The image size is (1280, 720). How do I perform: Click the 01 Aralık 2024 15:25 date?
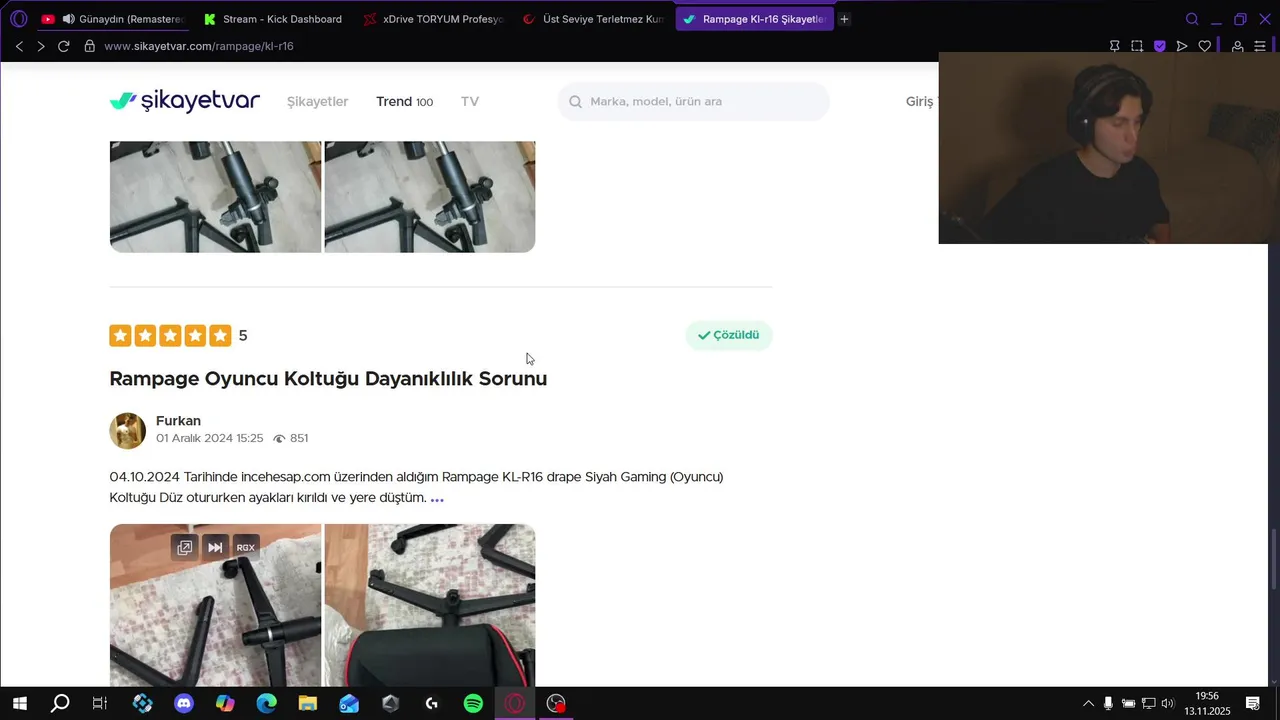click(209, 438)
